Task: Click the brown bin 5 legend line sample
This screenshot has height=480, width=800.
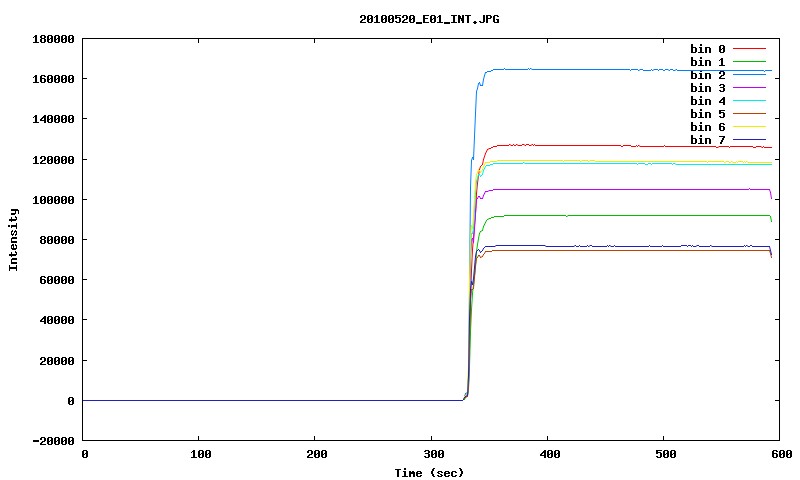Action: (749, 114)
